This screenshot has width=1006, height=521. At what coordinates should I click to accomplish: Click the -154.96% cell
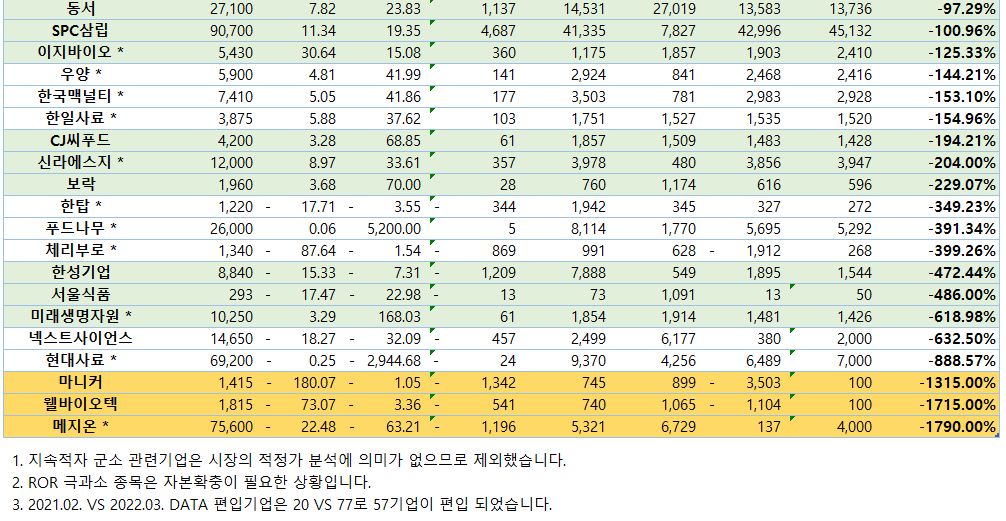962,118
